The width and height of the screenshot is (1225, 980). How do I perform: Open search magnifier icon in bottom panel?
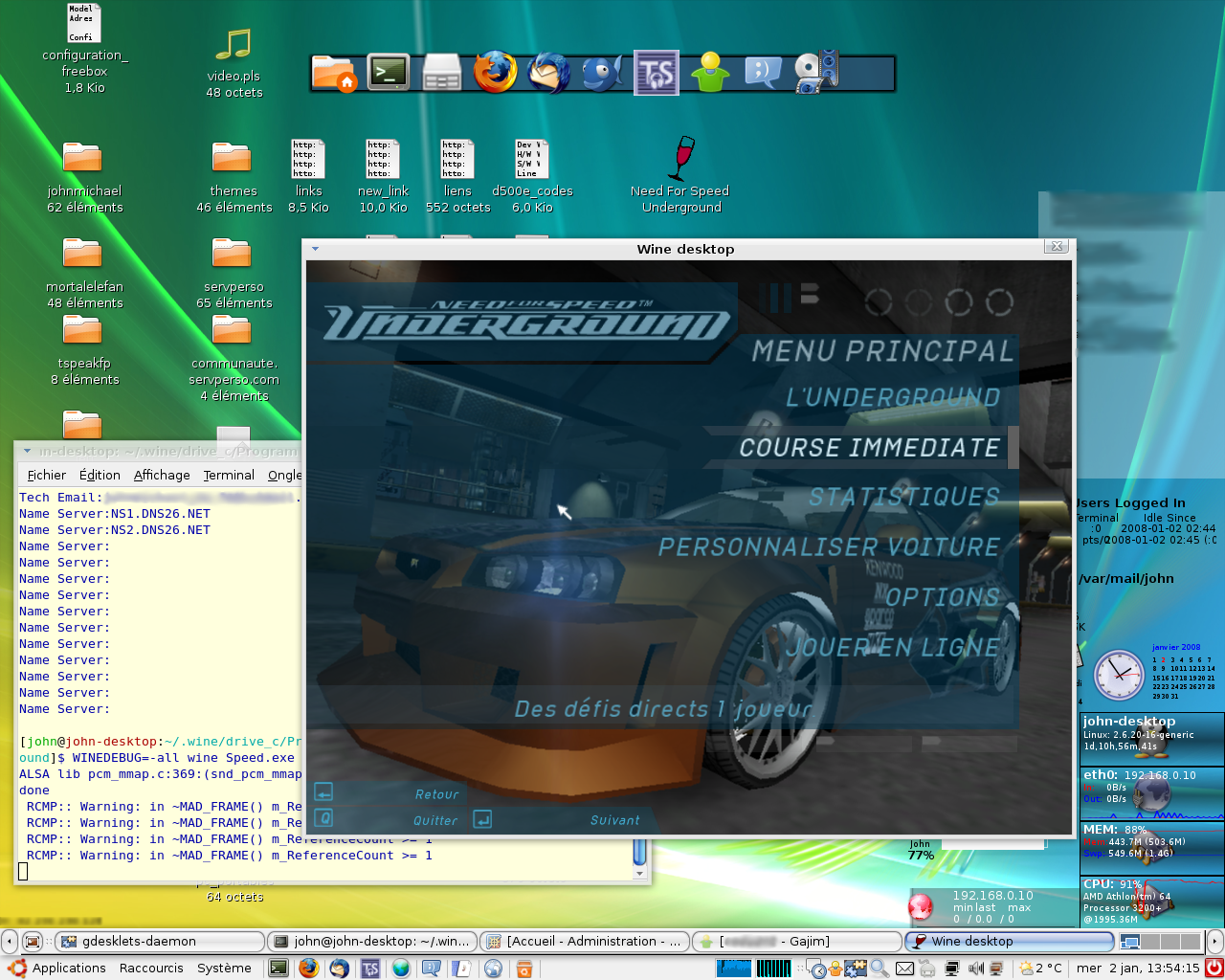coord(880,969)
